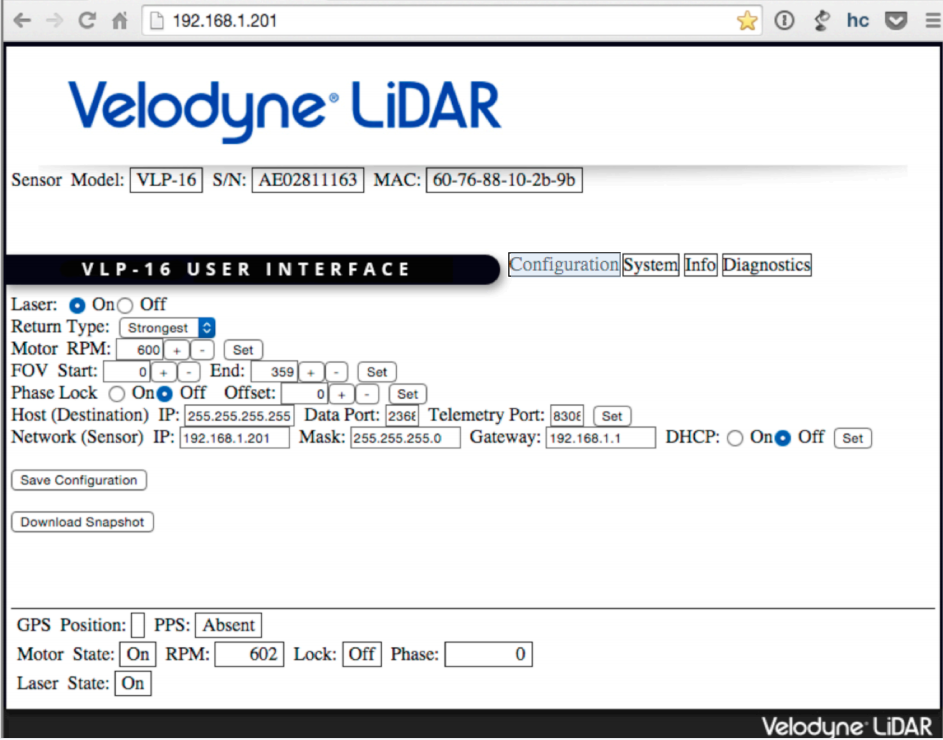Click the page icon in address bar
Image resolution: width=943 pixels, height=740 pixels.
coord(157,21)
